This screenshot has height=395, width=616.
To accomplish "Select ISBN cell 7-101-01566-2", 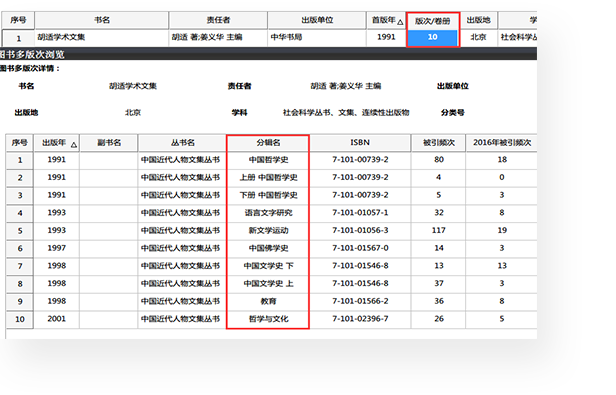I will [x=360, y=302].
